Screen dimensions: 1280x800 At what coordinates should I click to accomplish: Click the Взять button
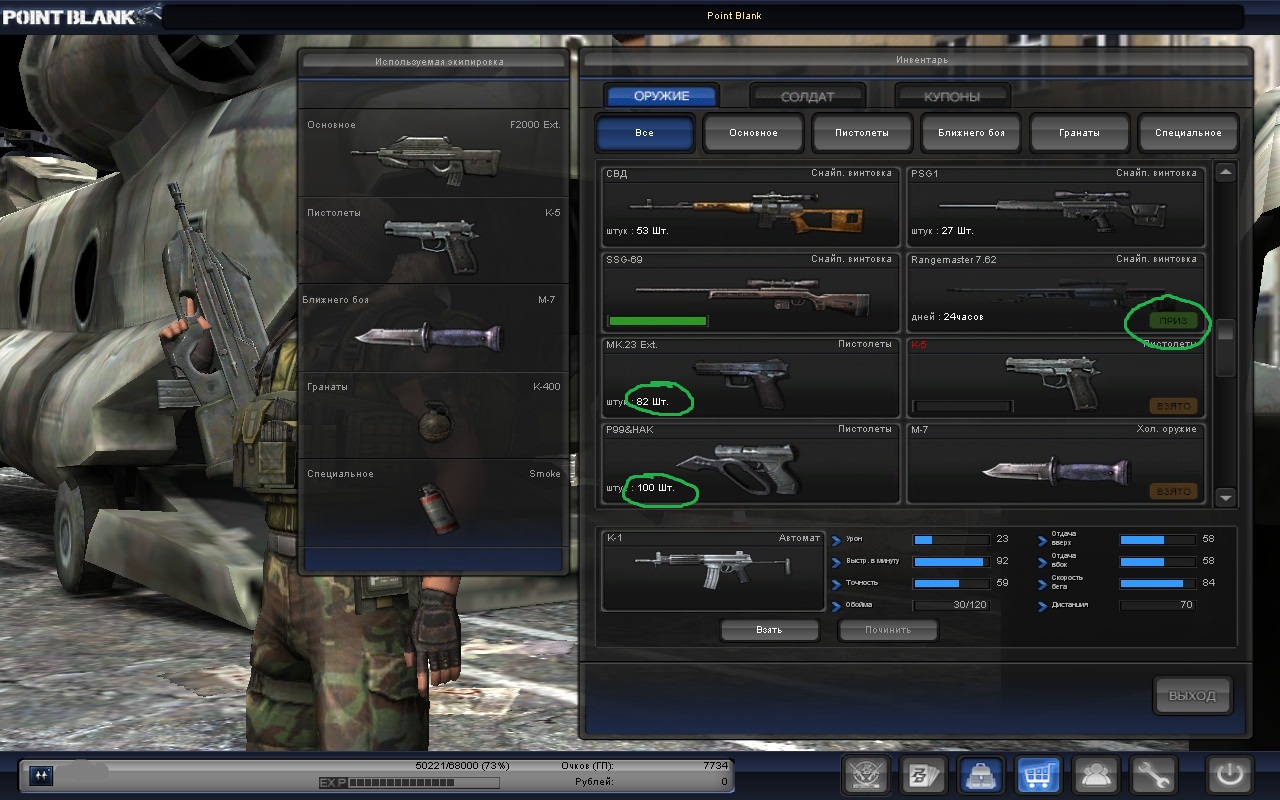(769, 631)
